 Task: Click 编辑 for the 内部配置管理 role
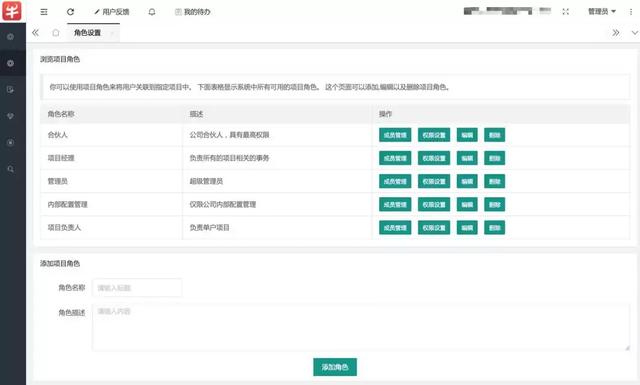pos(467,205)
